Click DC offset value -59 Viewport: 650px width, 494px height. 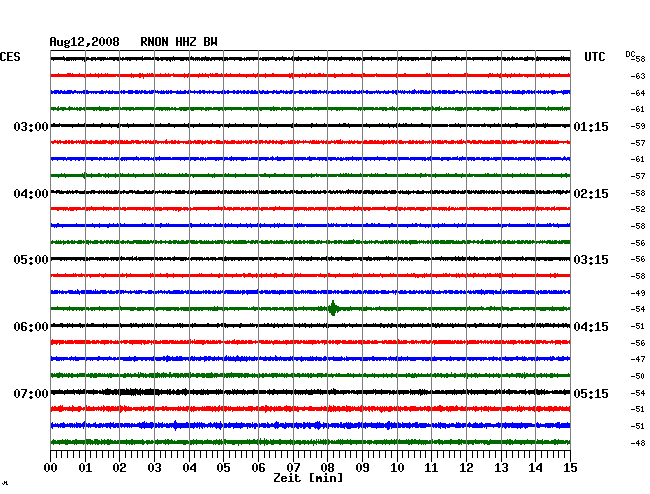coord(638,126)
